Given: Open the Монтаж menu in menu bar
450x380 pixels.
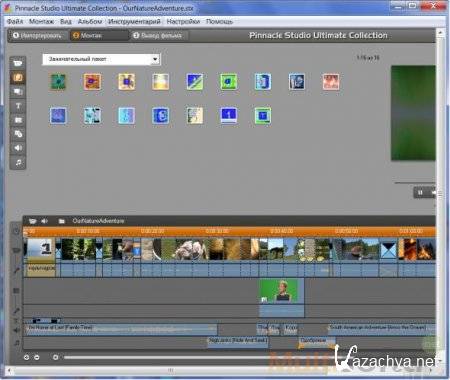Looking at the screenshot, I should point(41,22).
